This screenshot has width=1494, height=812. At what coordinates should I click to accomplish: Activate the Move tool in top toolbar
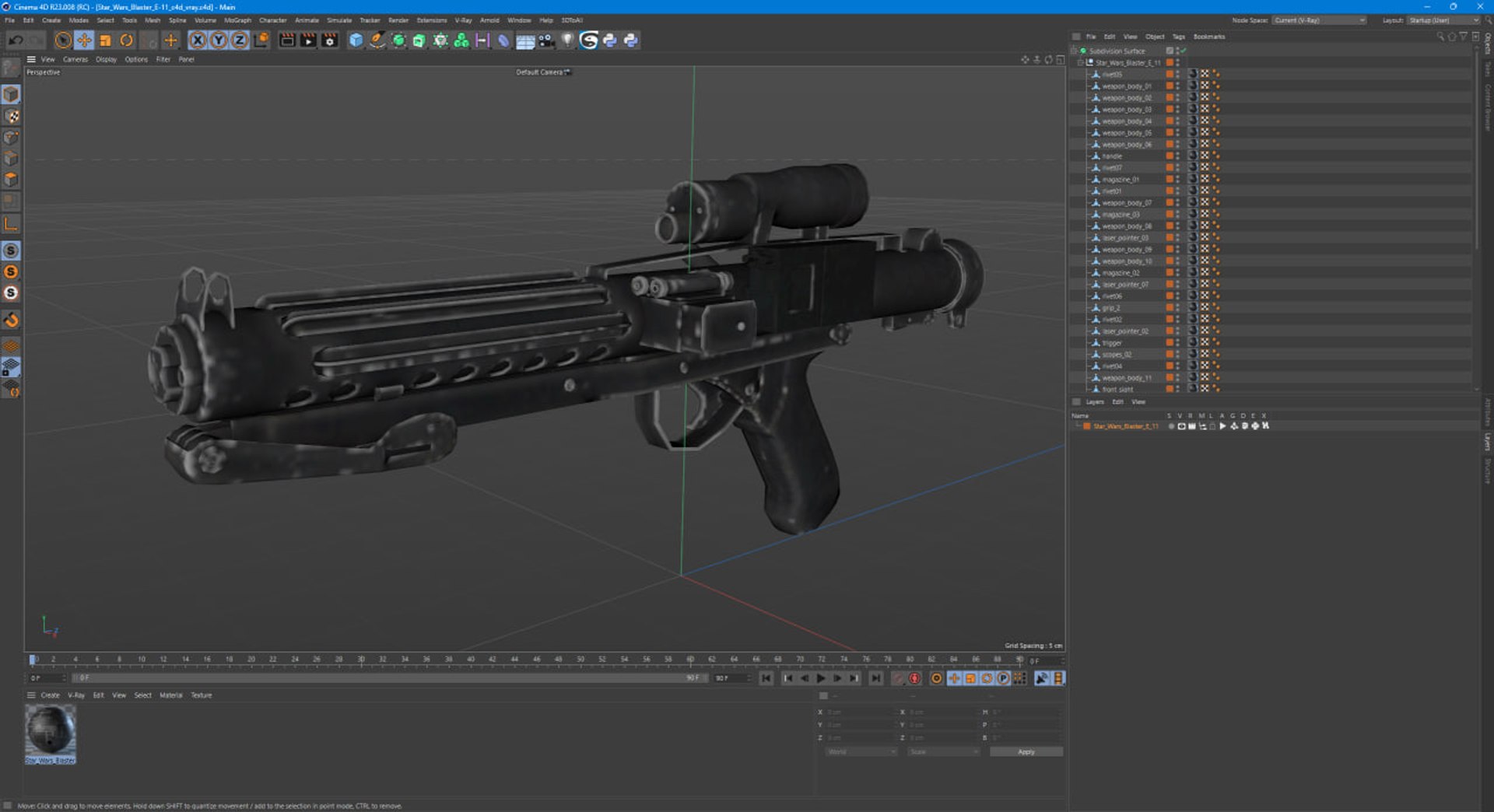click(x=84, y=40)
